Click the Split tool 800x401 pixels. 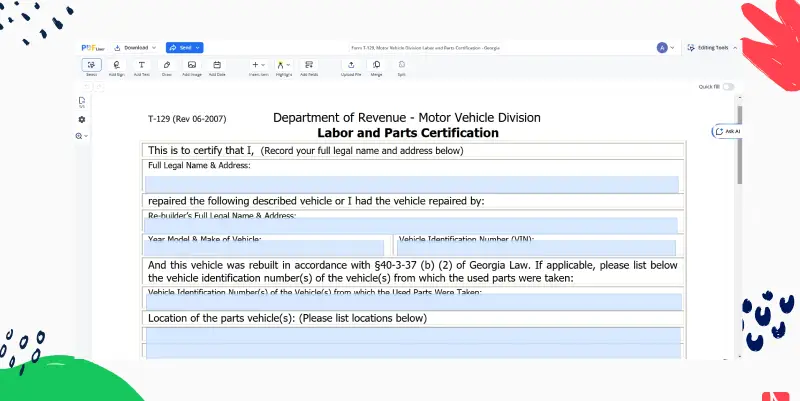click(x=402, y=65)
